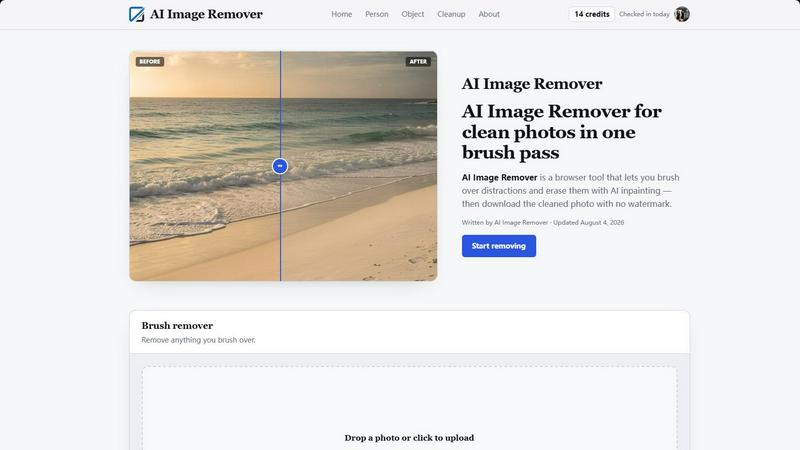
Task: Open the Cleanup nav item
Action: pos(451,14)
